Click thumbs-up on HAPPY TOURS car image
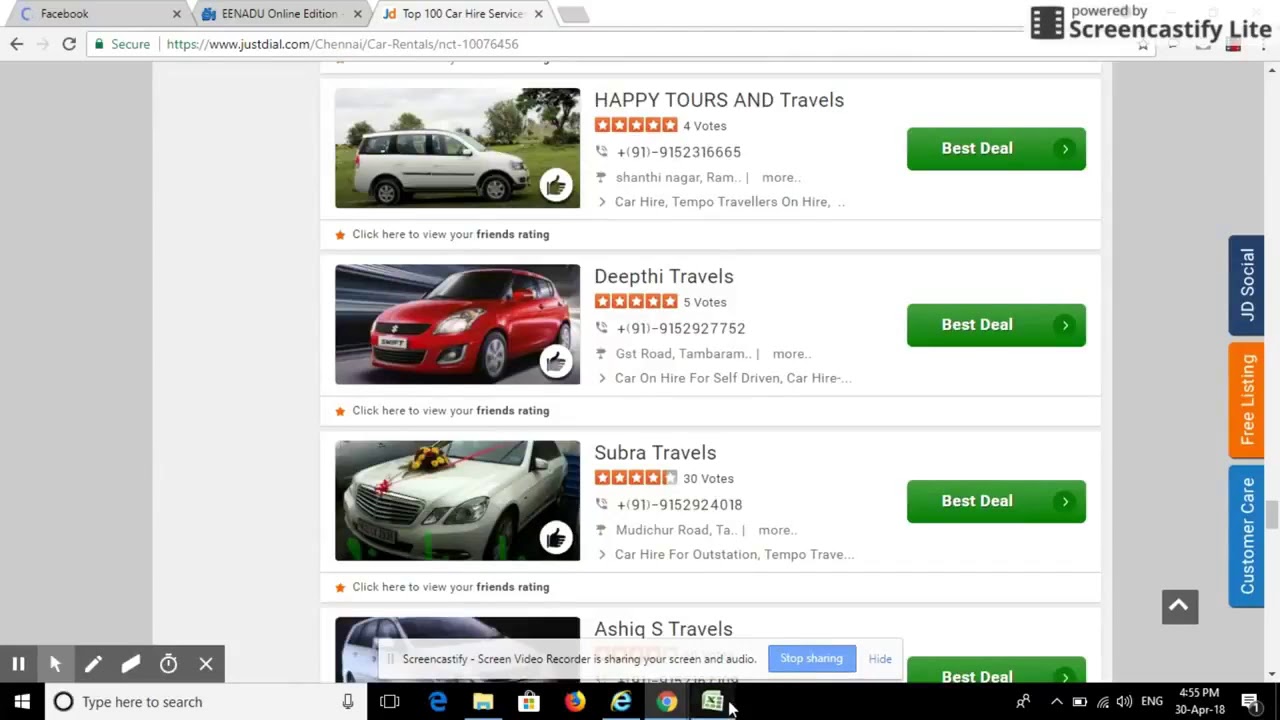Screen dimensions: 1280x720 (556, 185)
